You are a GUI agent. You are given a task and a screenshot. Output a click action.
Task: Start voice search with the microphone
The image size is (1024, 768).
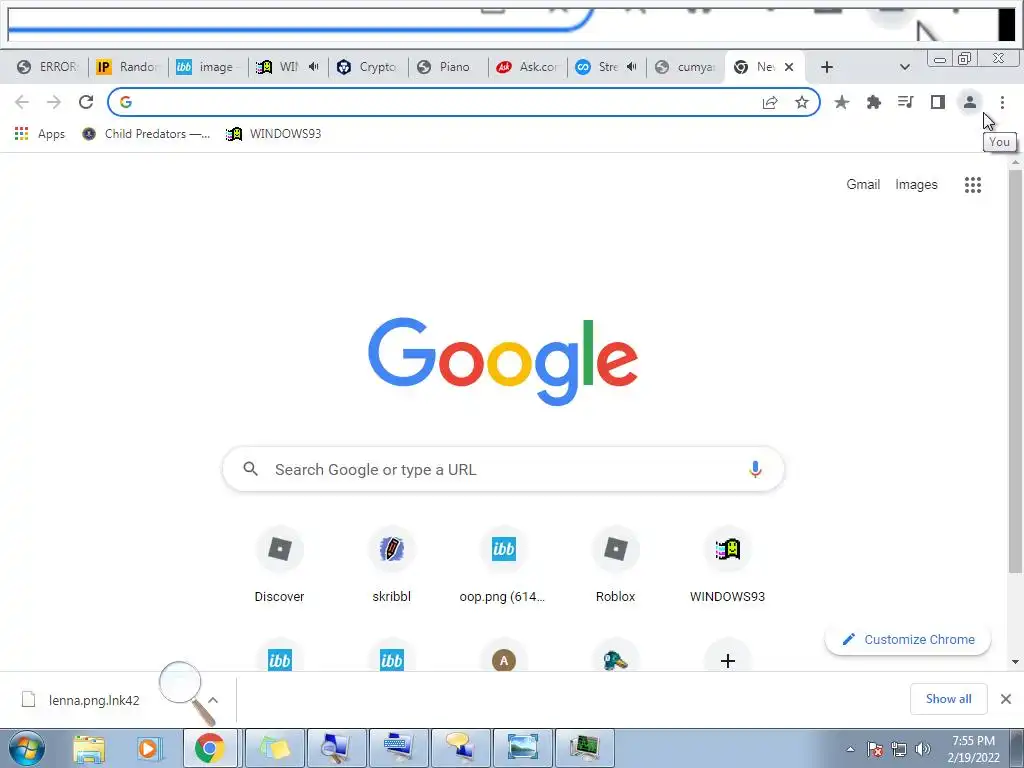[x=755, y=470]
